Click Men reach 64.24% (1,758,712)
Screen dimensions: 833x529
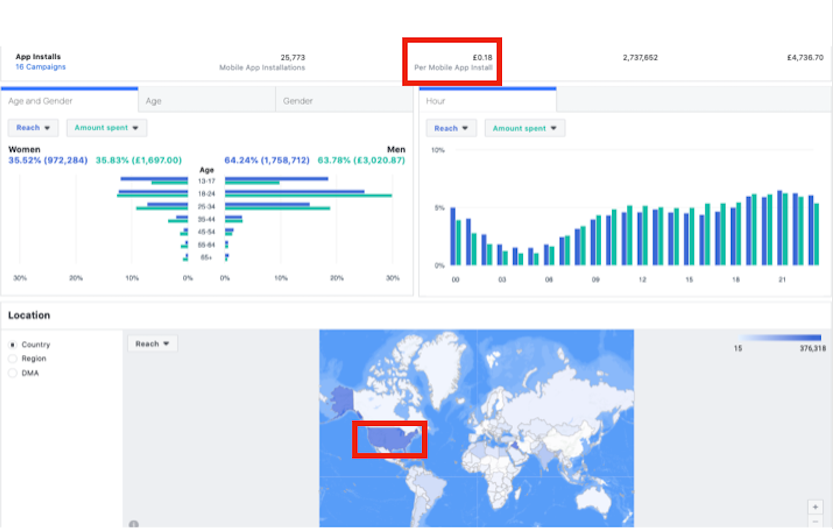pos(267,160)
